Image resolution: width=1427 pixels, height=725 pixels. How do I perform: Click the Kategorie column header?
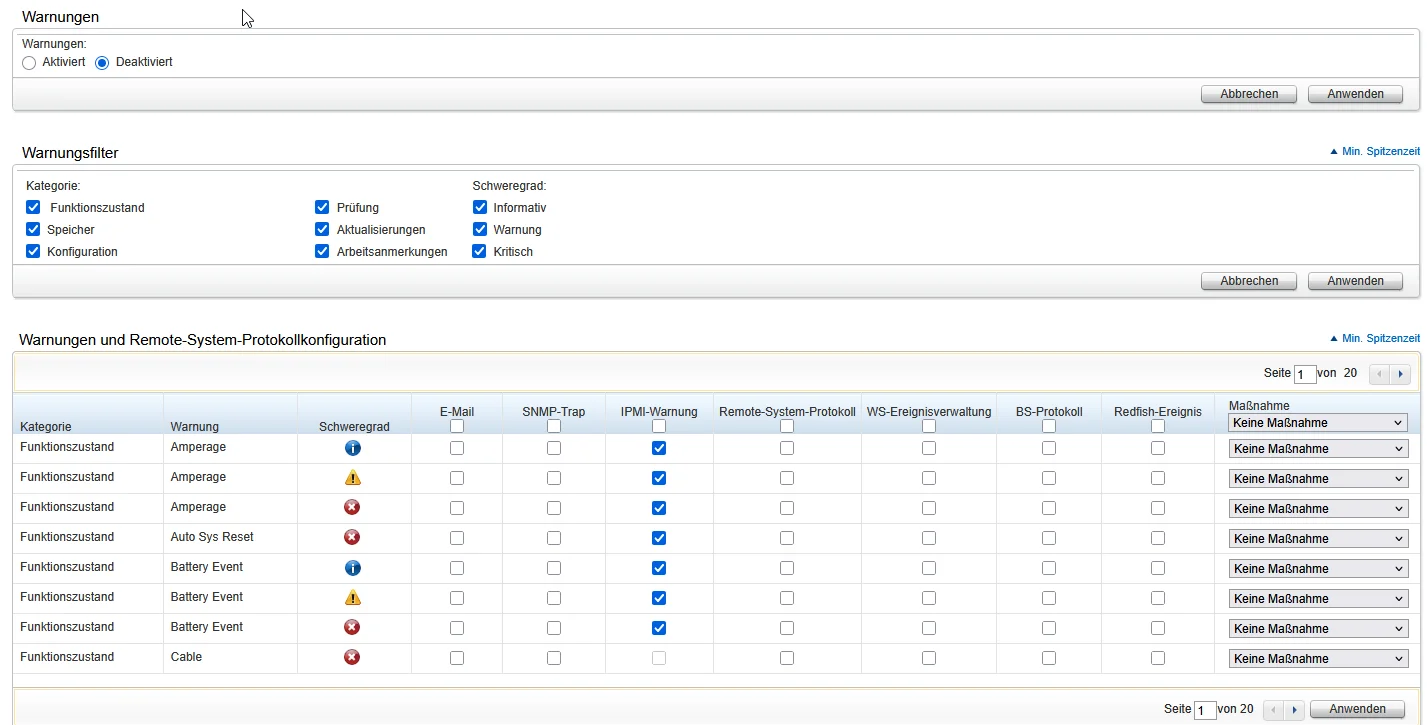45,426
